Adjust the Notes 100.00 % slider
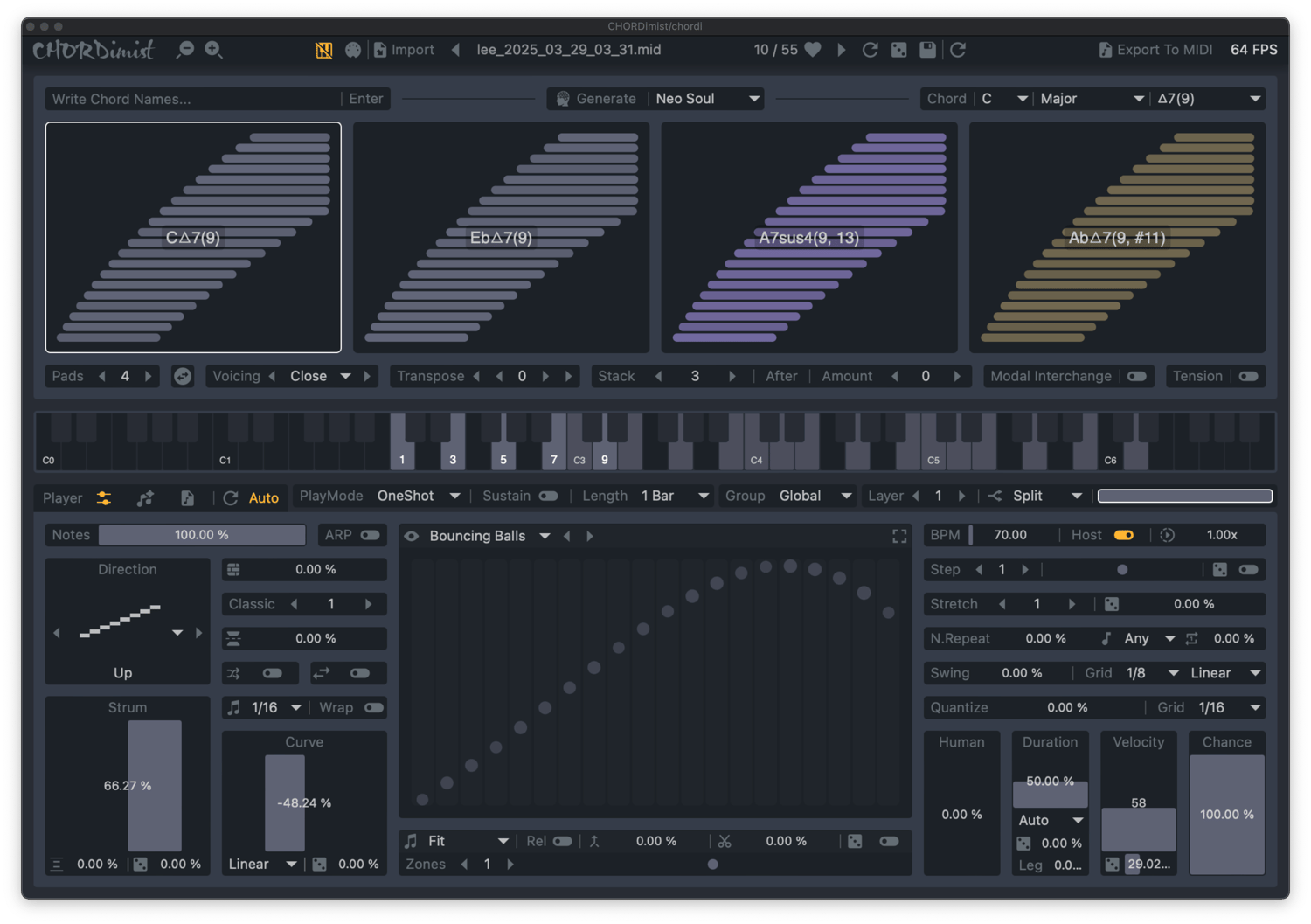The width and height of the screenshot is (1311, 924). pyautogui.click(x=202, y=535)
